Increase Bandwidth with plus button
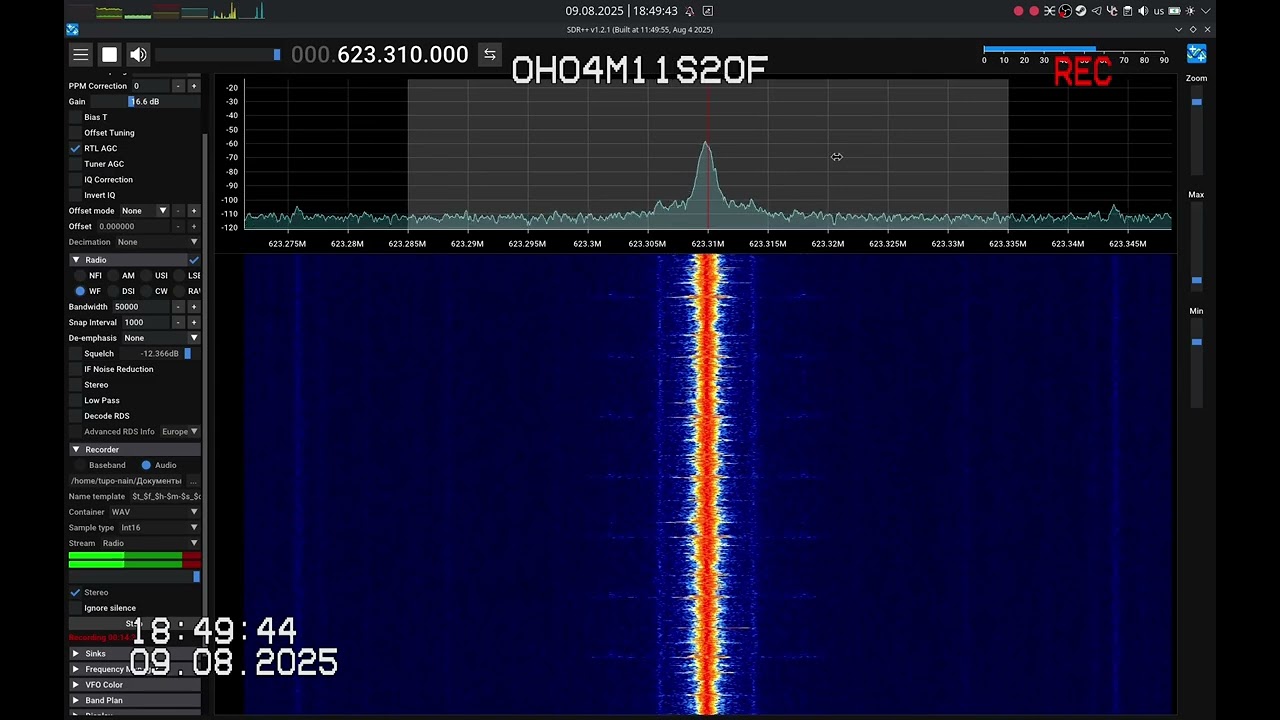This screenshot has width=1280, height=720. 194,307
